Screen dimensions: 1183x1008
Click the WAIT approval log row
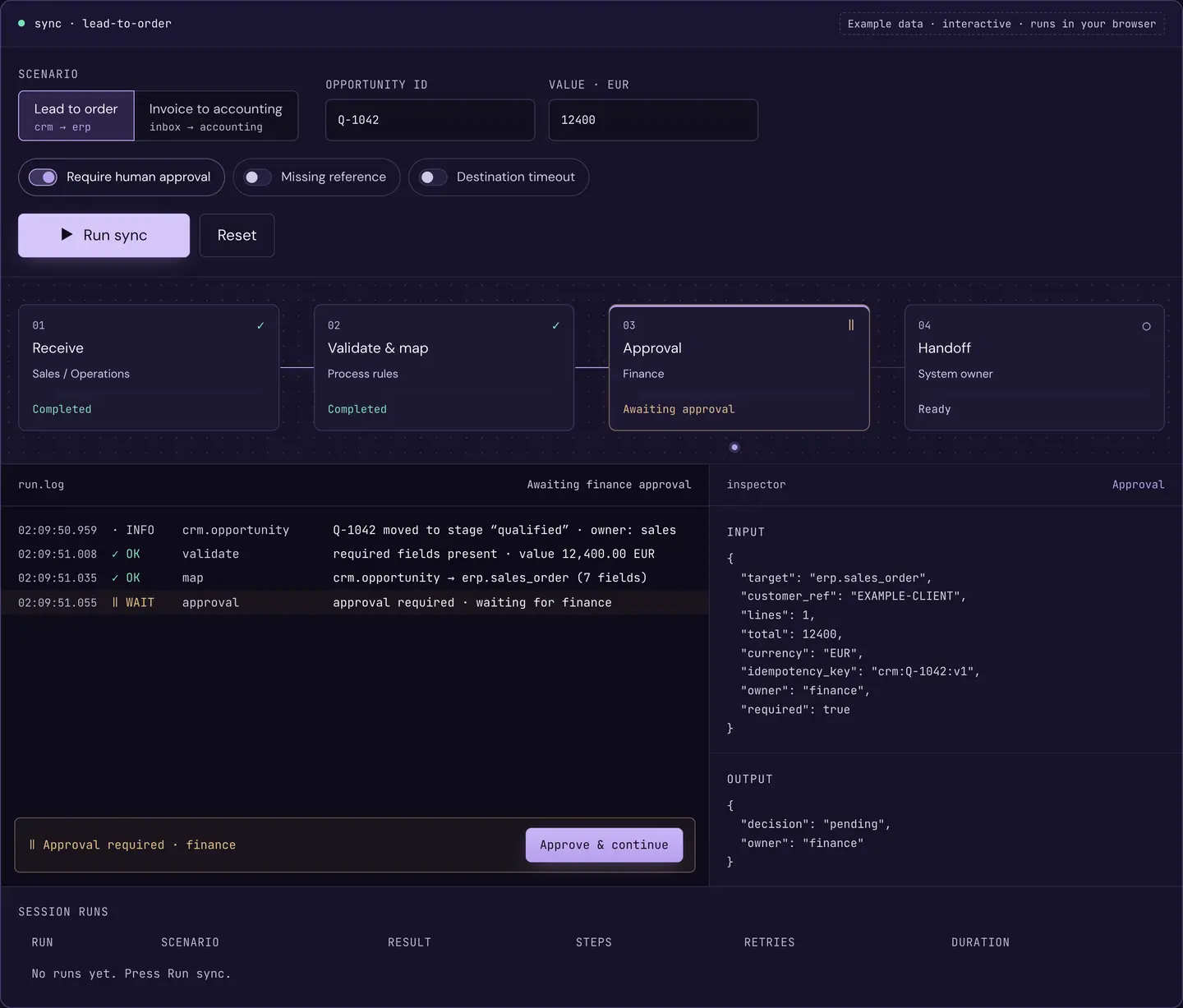coord(354,603)
